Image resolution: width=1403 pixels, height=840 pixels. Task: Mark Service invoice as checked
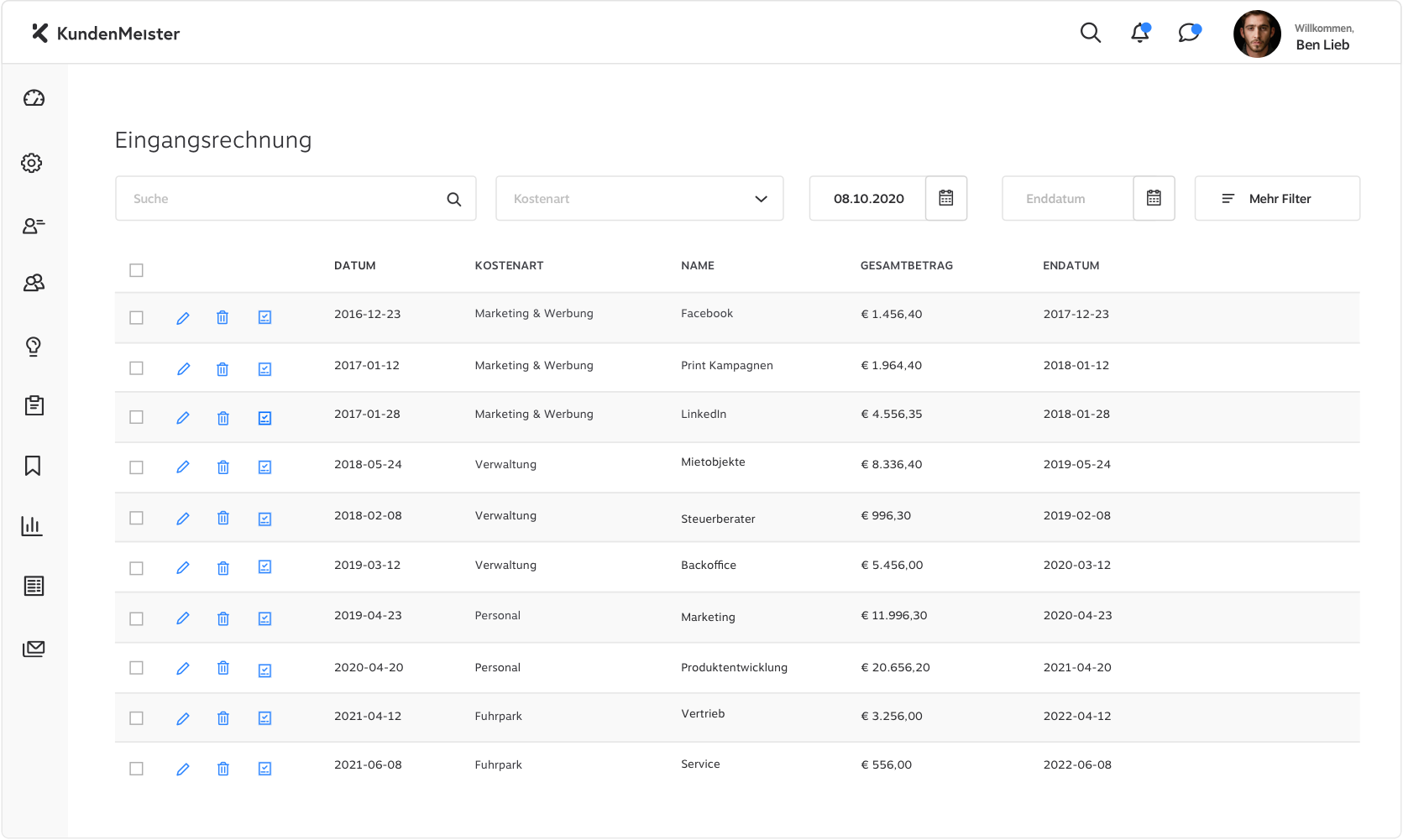point(264,769)
